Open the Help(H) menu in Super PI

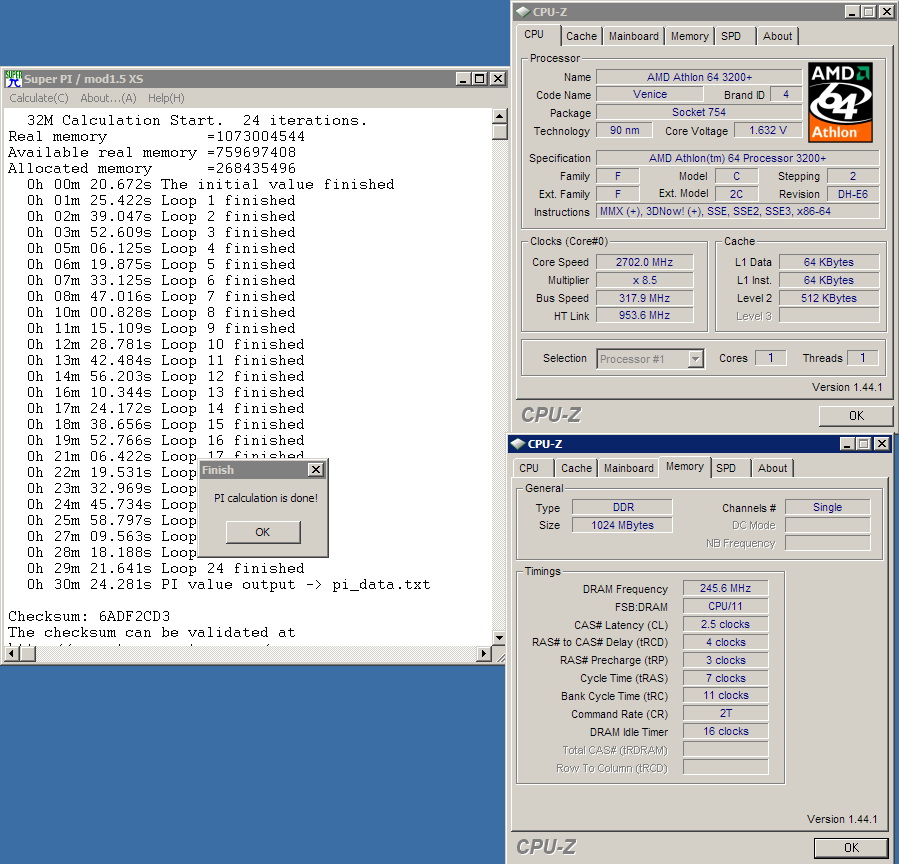(166, 98)
